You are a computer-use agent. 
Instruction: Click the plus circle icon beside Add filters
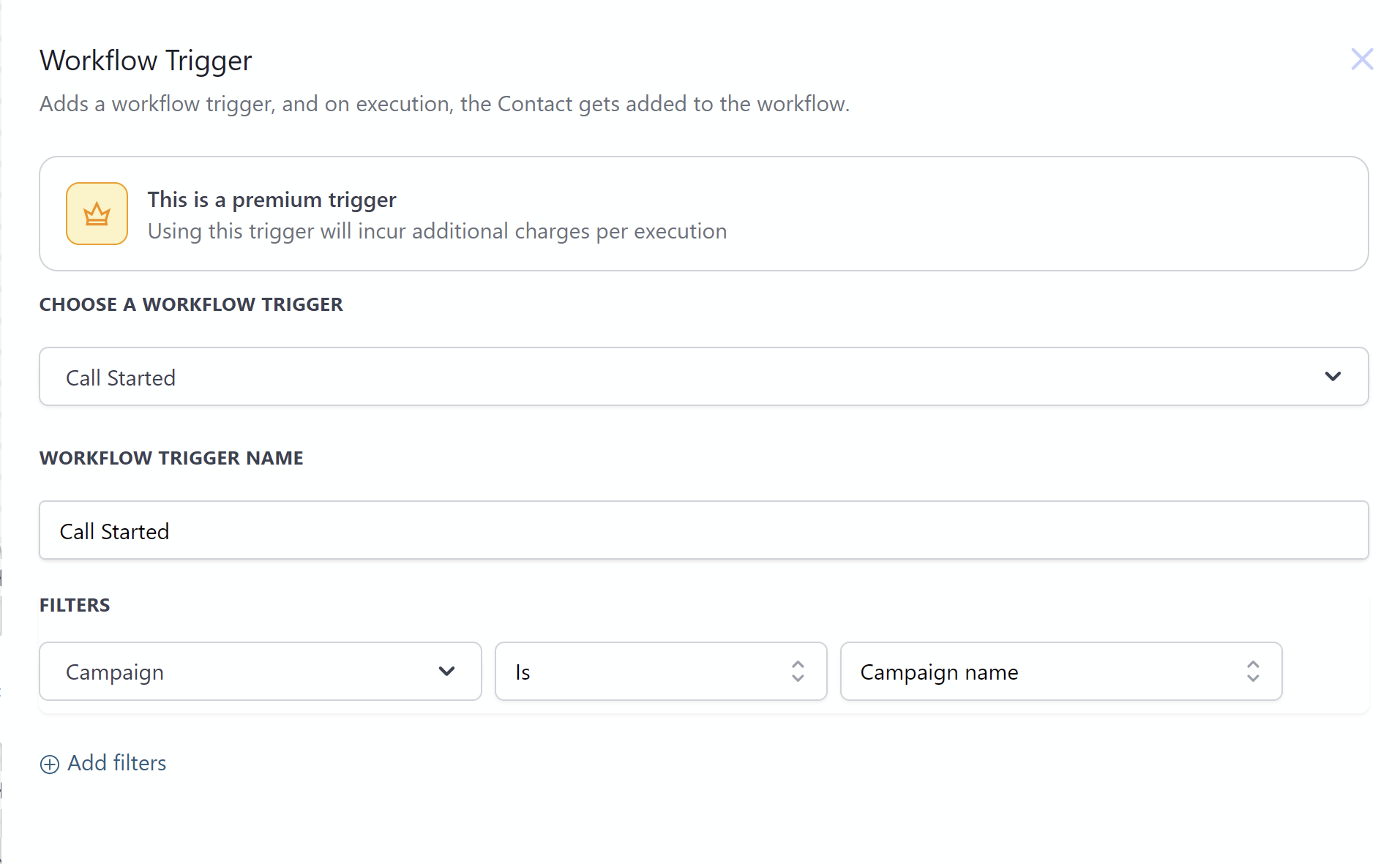pyautogui.click(x=49, y=764)
